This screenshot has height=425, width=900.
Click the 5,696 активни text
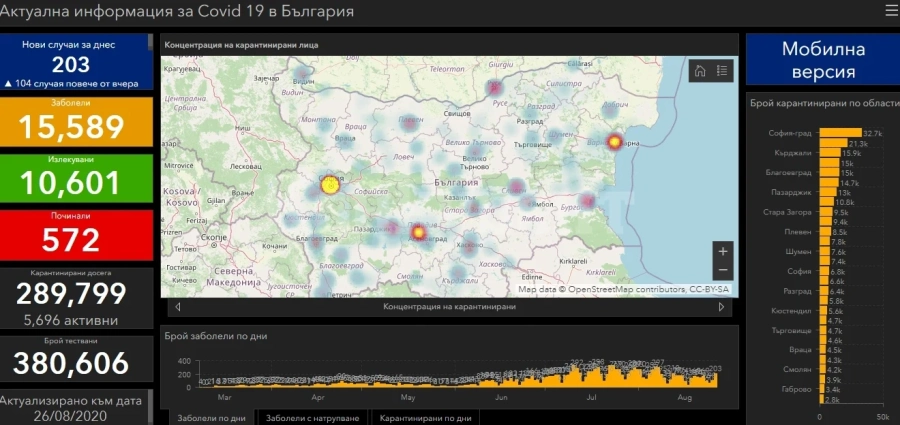[71, 320]
